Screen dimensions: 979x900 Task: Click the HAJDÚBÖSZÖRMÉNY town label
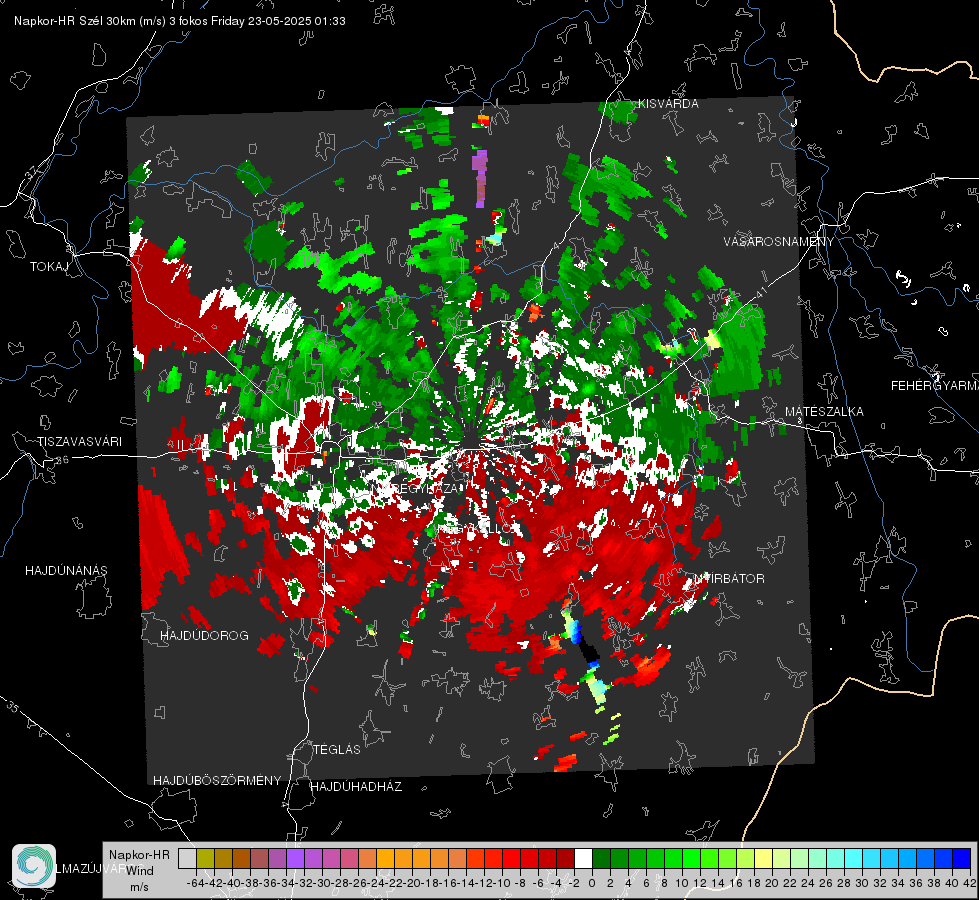(x=217, y=780)
